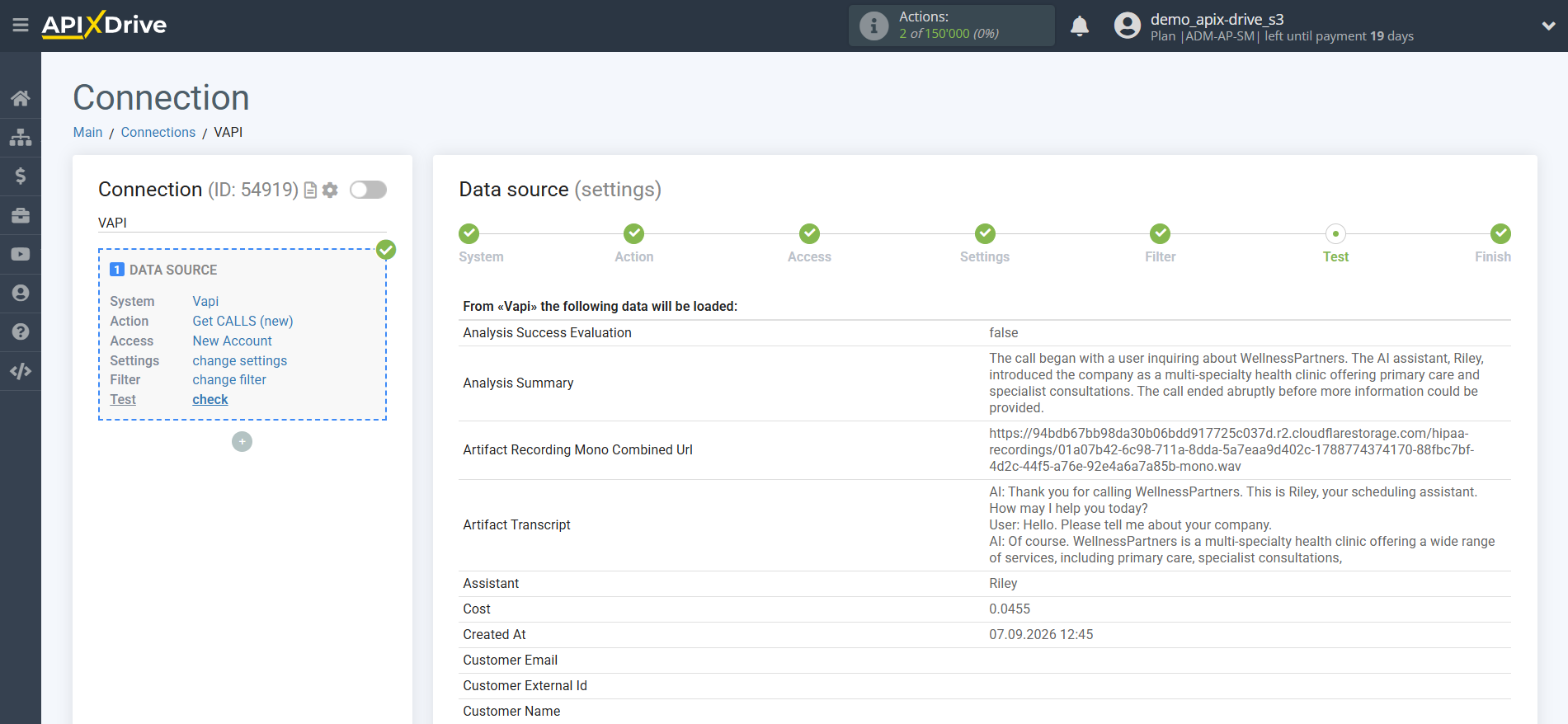Add a new block with plus icon
Viewport: 1568px width, 724px height.
(242, 442)
